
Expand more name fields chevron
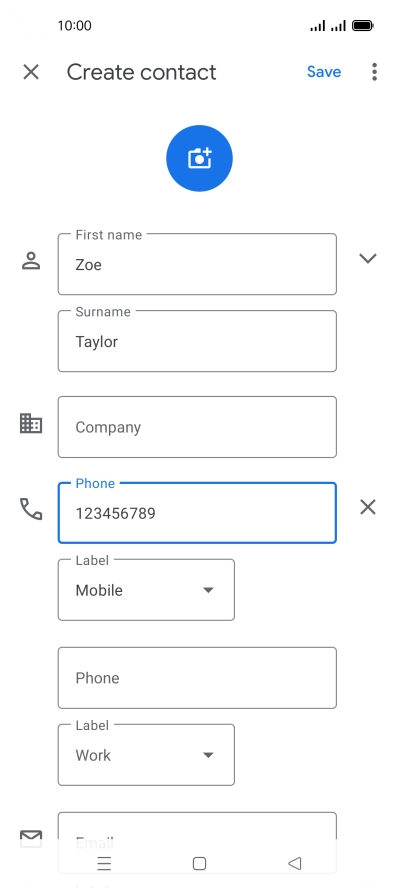tap(368, 258)
